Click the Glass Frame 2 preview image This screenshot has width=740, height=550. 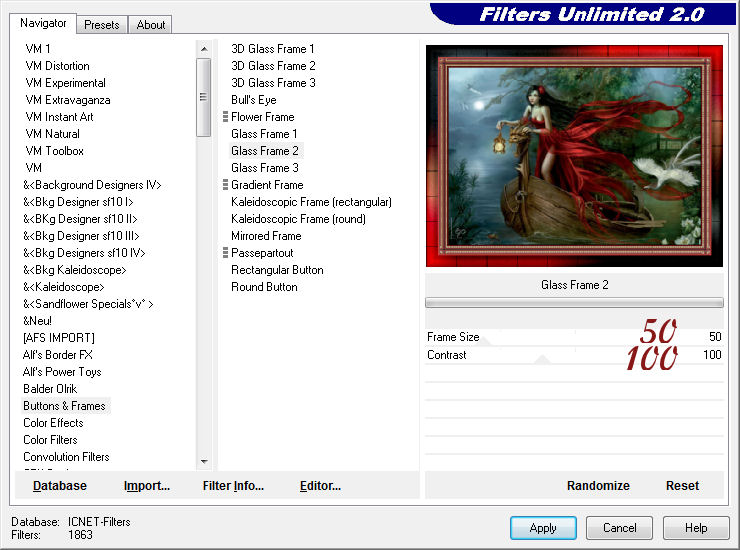pos(574,156)
